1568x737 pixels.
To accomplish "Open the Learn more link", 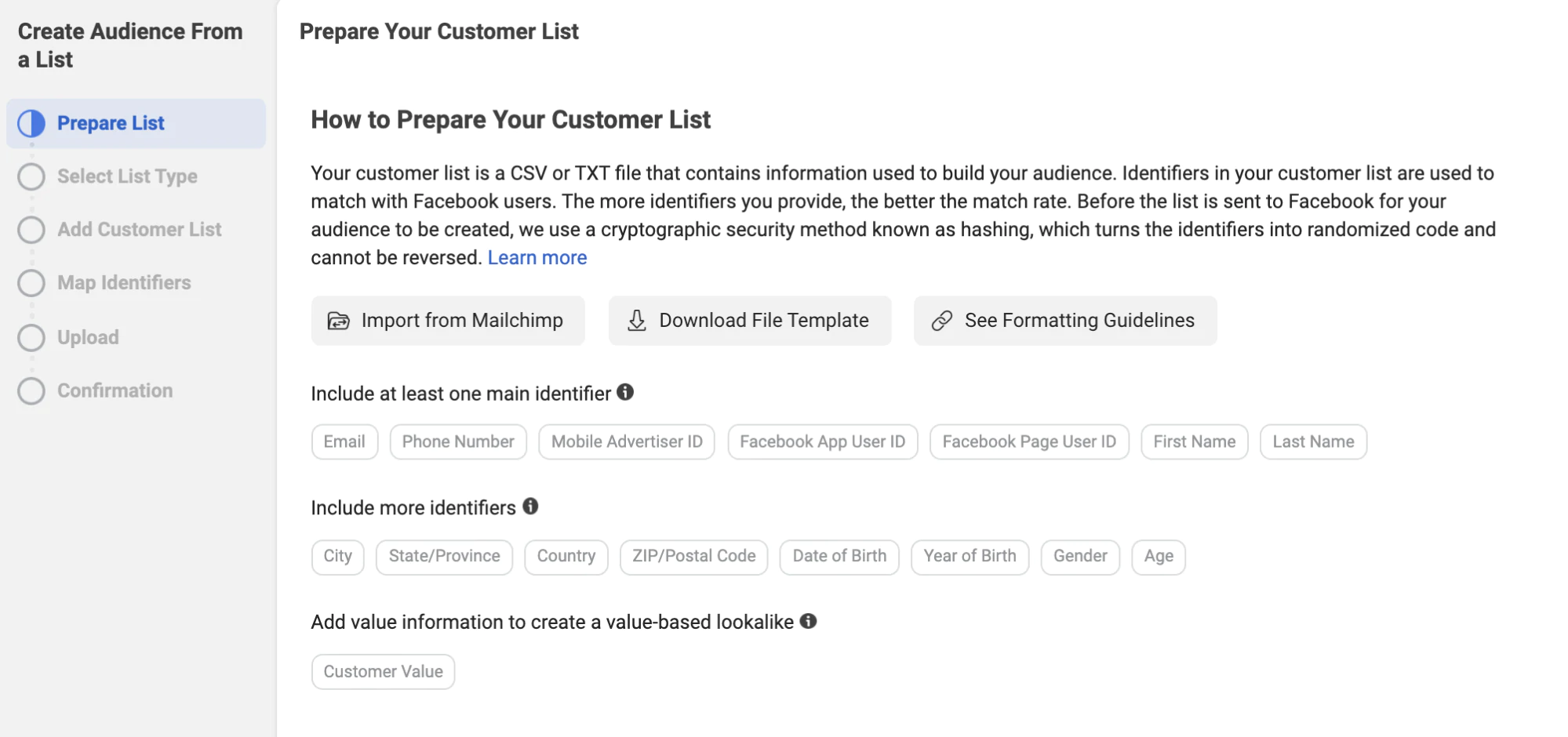I will pyautogui.click(x=537, y=258).
